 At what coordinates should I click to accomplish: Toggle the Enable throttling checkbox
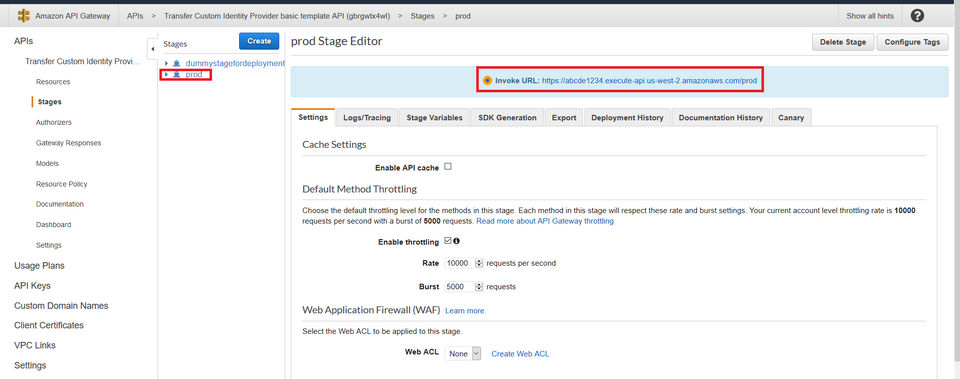pyautogui.click(x=448, y=241)
